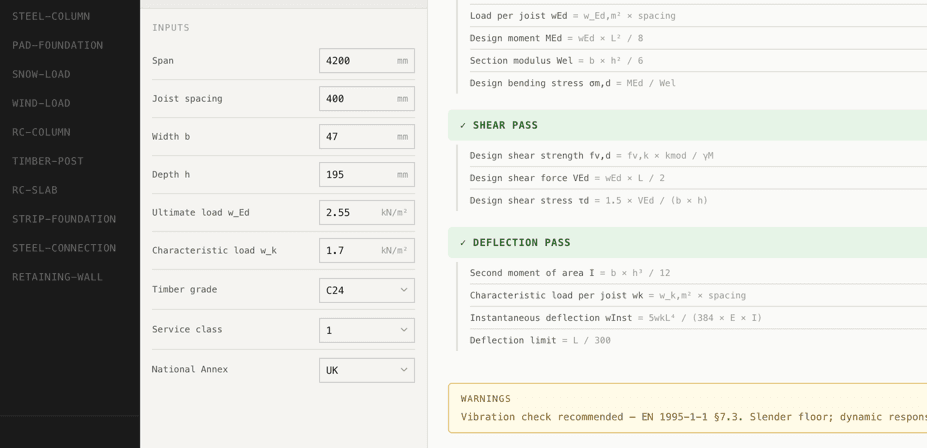Viewport: 927px width, 448px height.
Task: Open the Timber grade dropdown
Action: 367,290
